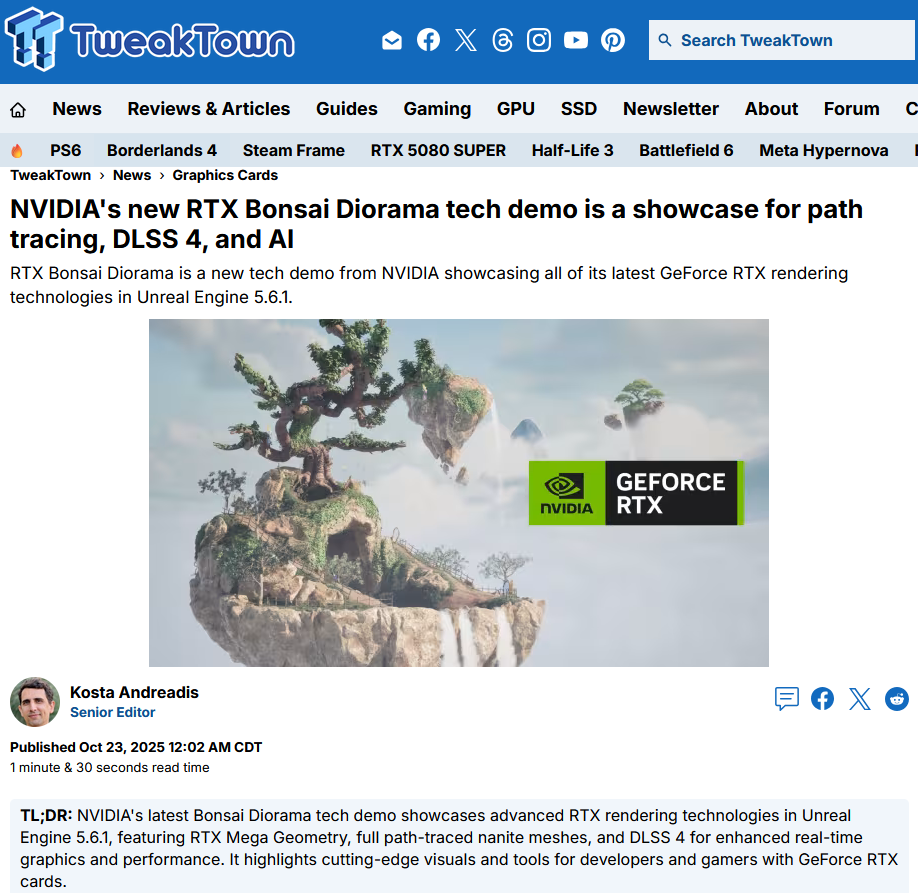Open the Meta Hypernova trending topic

(x=823, y=150)
